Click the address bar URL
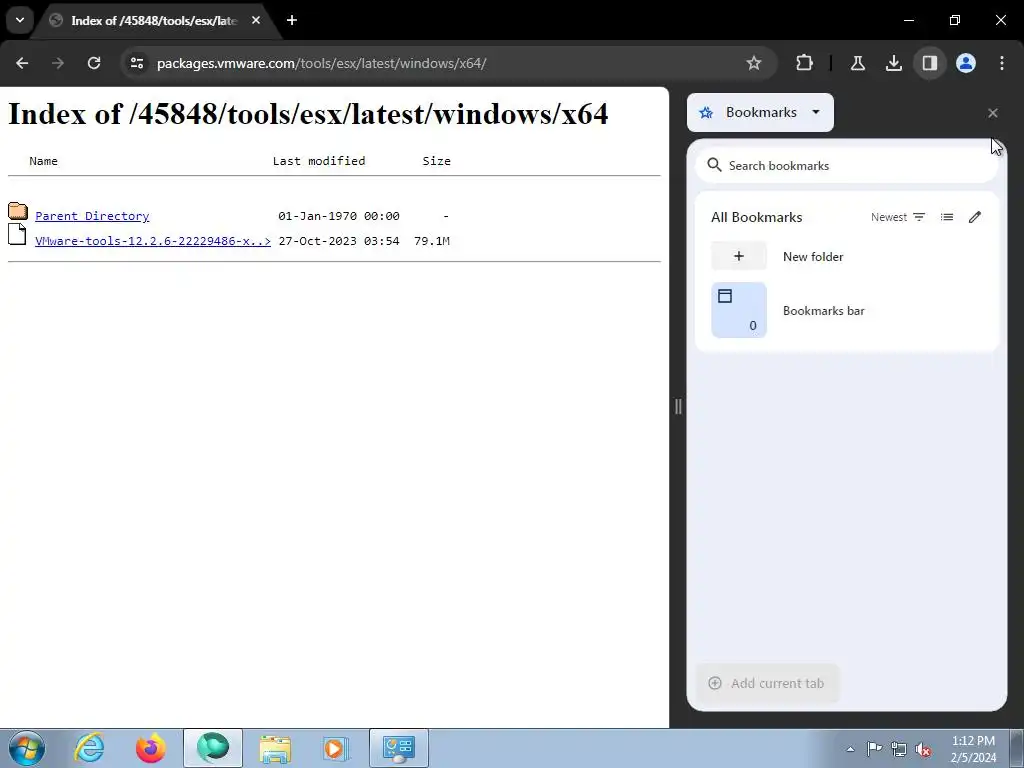Image resolution: width=1024 pixels, height=768 pixels. coord(321,63)
